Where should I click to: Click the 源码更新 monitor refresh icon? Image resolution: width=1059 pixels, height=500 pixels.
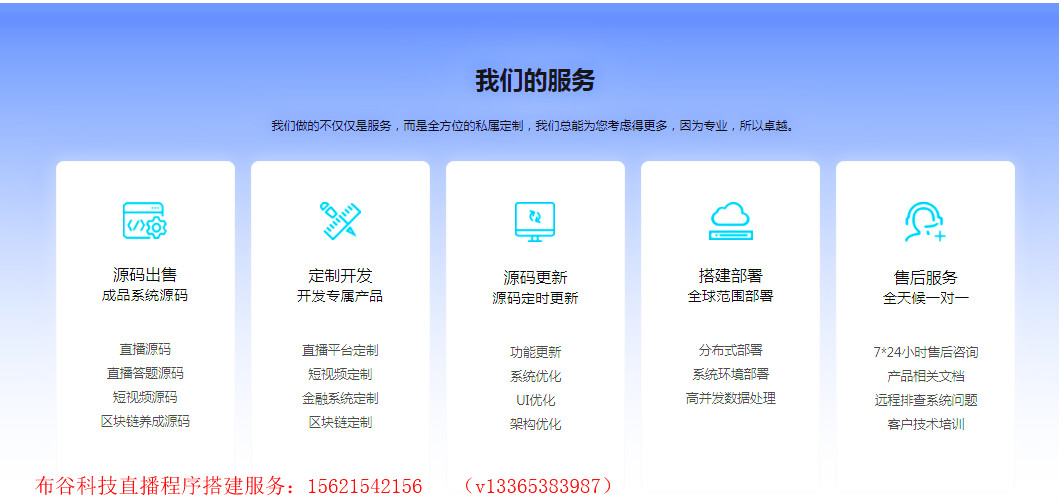coord(535,221)
